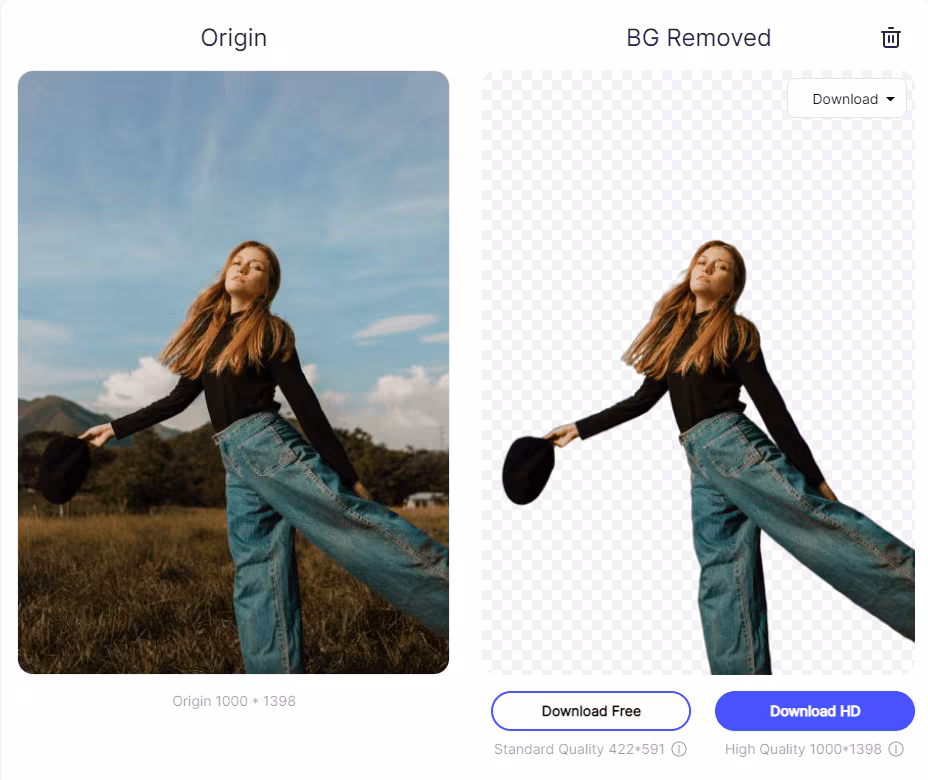
Task: Click the 'Origin 1000 * 1398' caption
Action: (234, 701)
